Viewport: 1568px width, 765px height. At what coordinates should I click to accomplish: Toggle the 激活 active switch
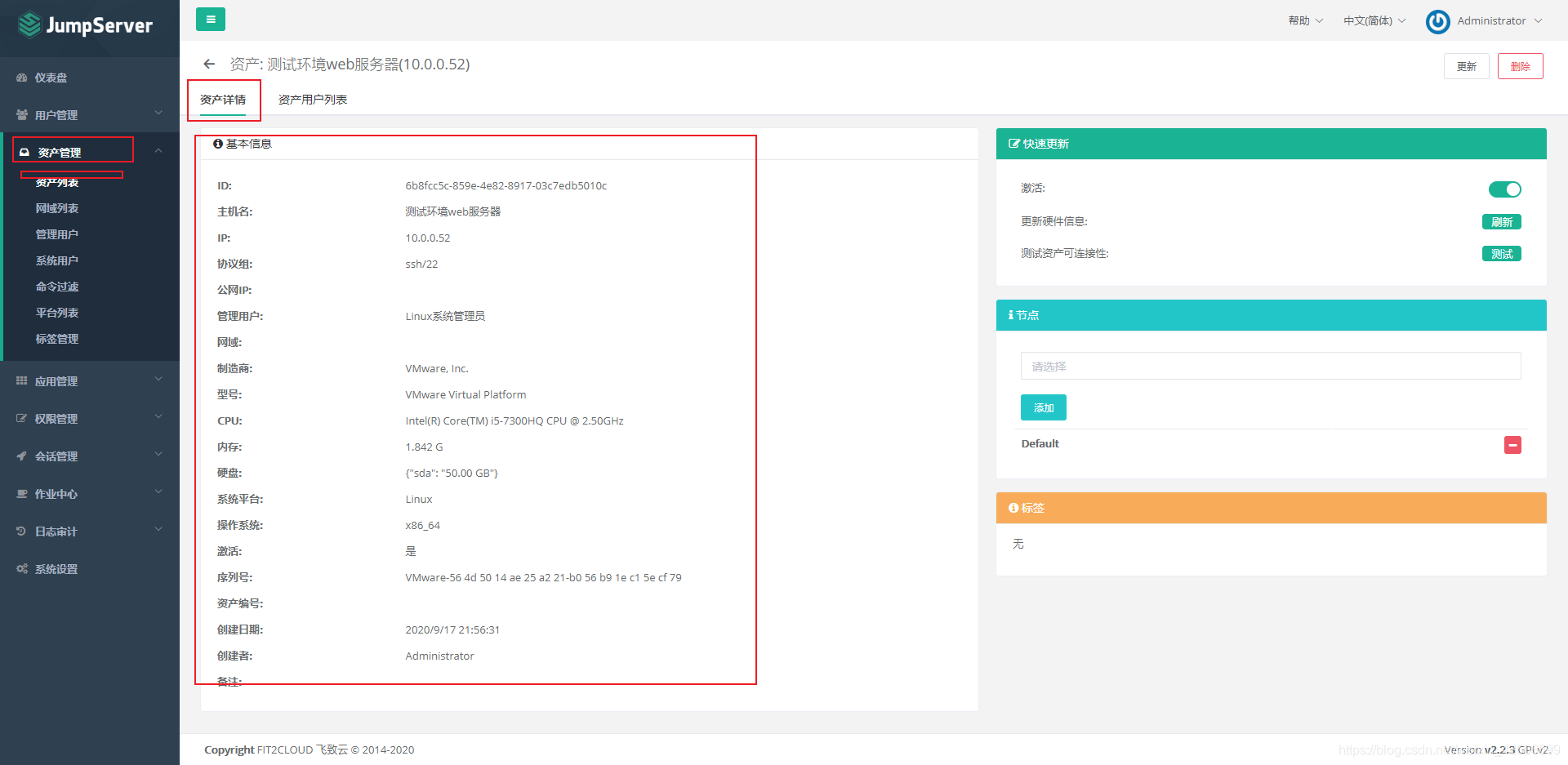coord(1504,189)
